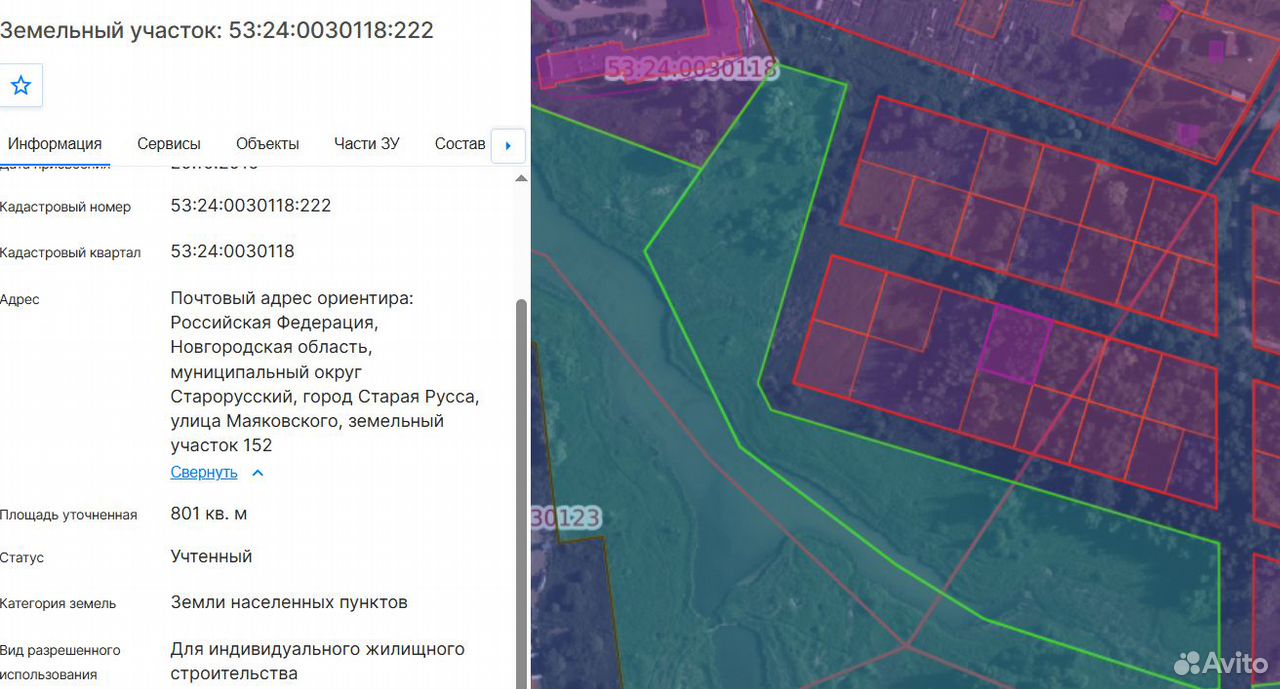This screenshot has height=689, width=1280.
Task: Select cadastral quarter value 53:24:0030118
Action: click(x=233, y=251)
